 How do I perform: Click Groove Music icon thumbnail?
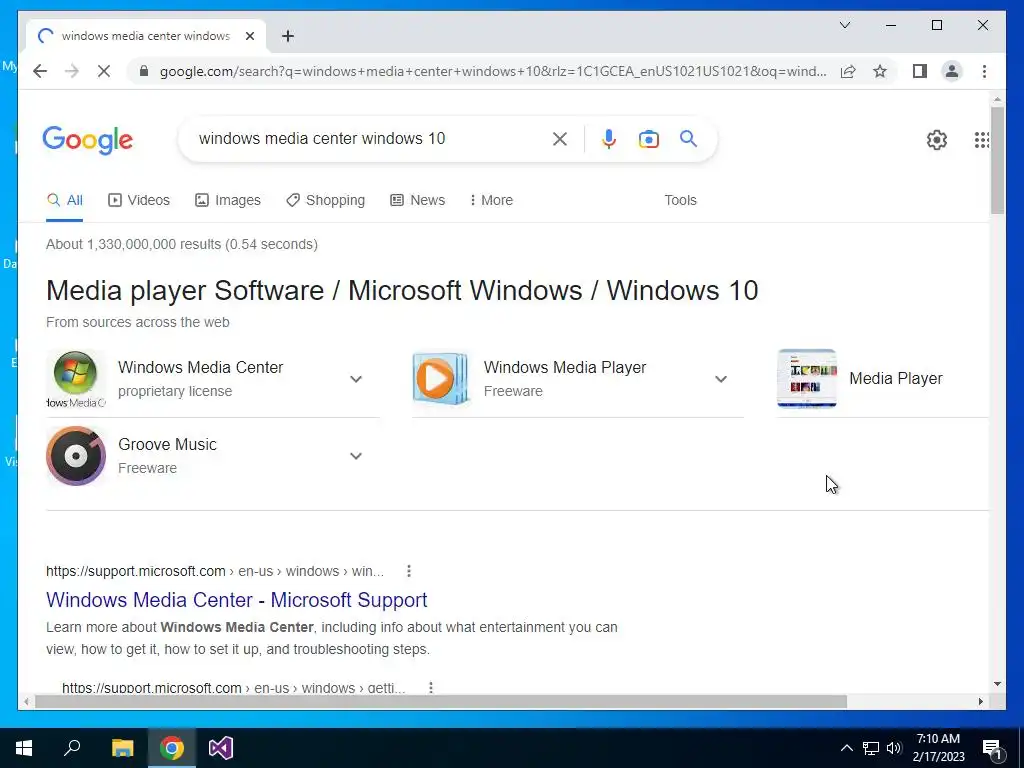pos(76,456)
